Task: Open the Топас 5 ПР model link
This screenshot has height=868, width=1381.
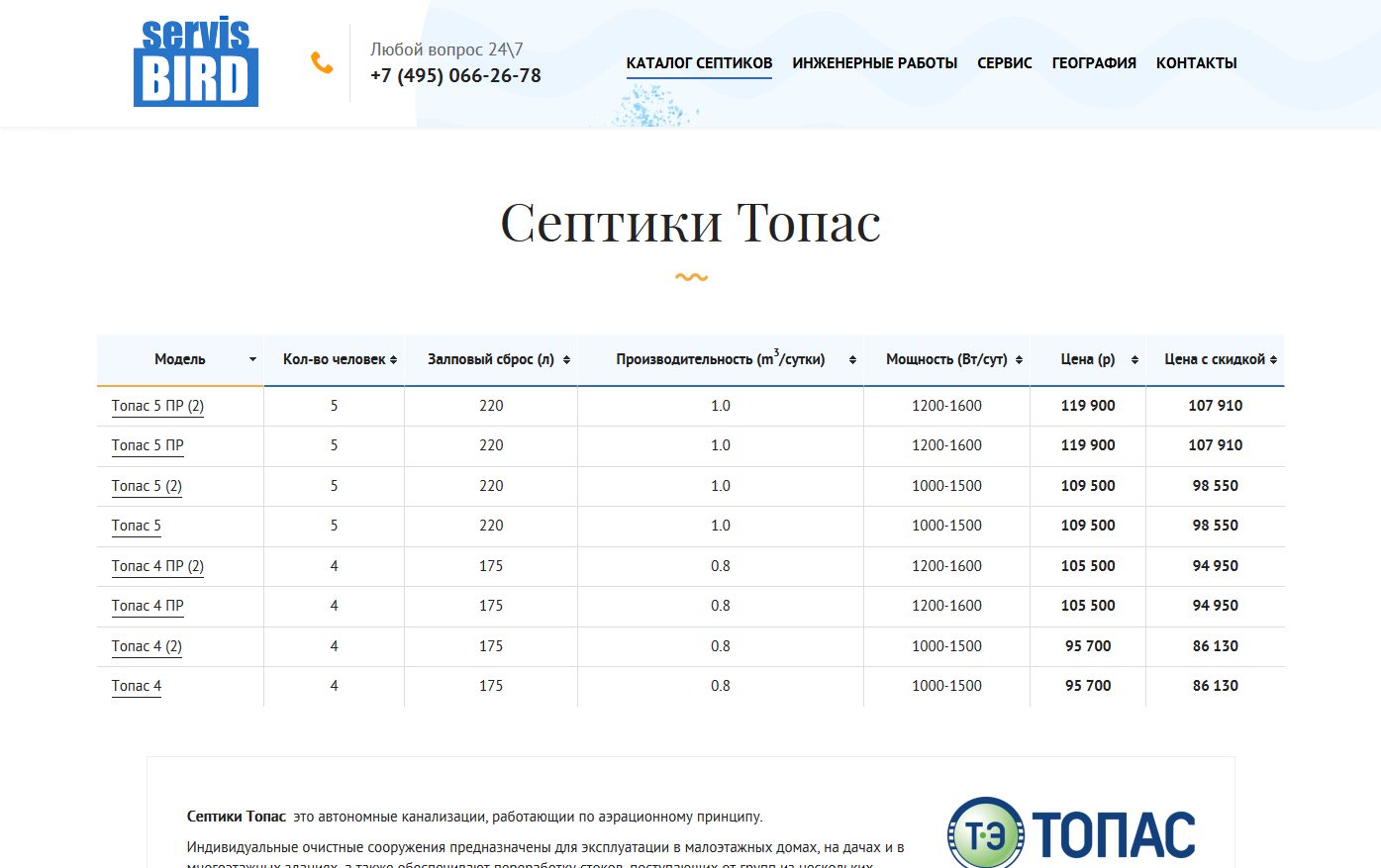Action: click(x=148, y=445)
